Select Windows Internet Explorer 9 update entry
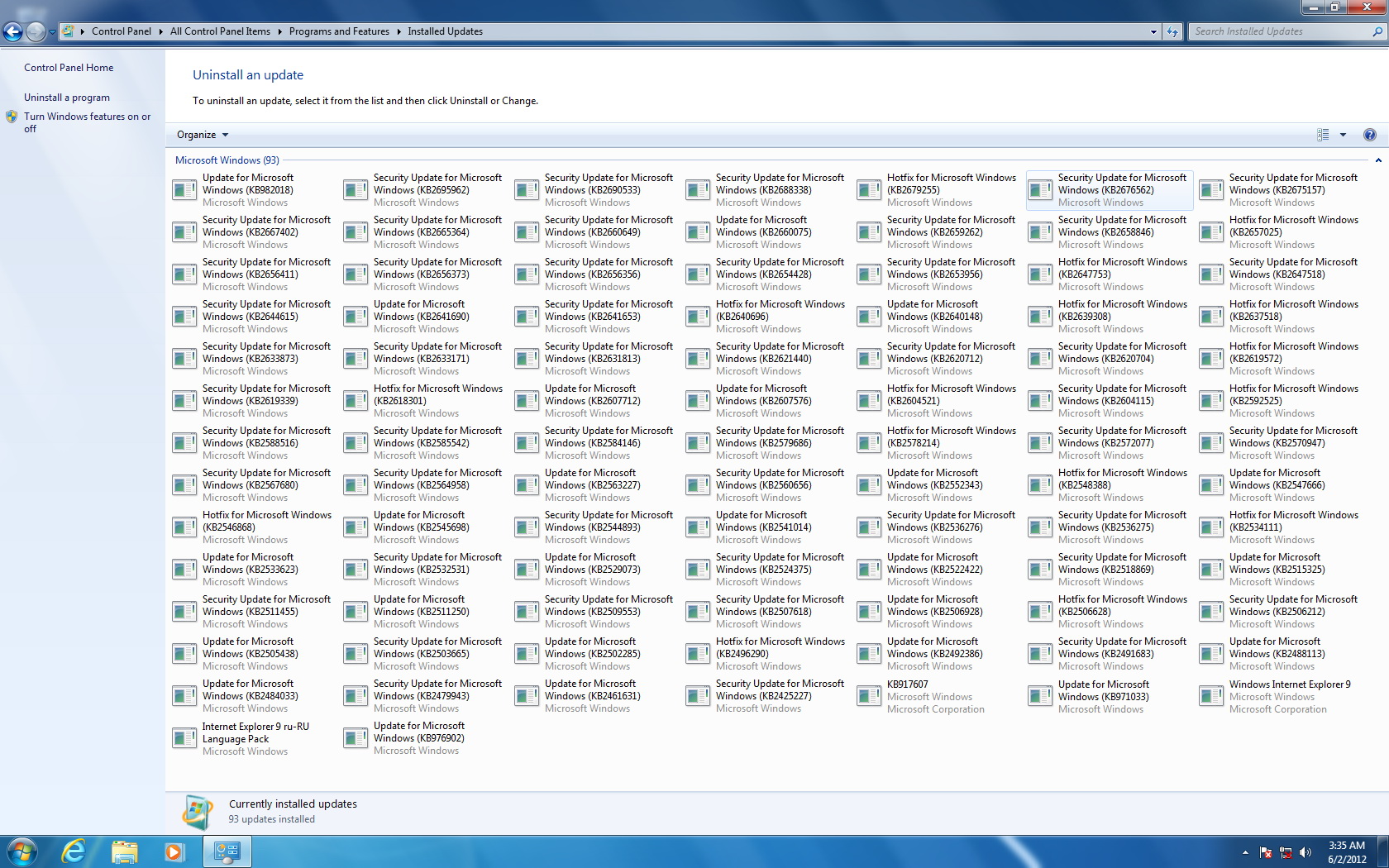The width and height of the screenshot is (1389, 868). click(1289, 684)
